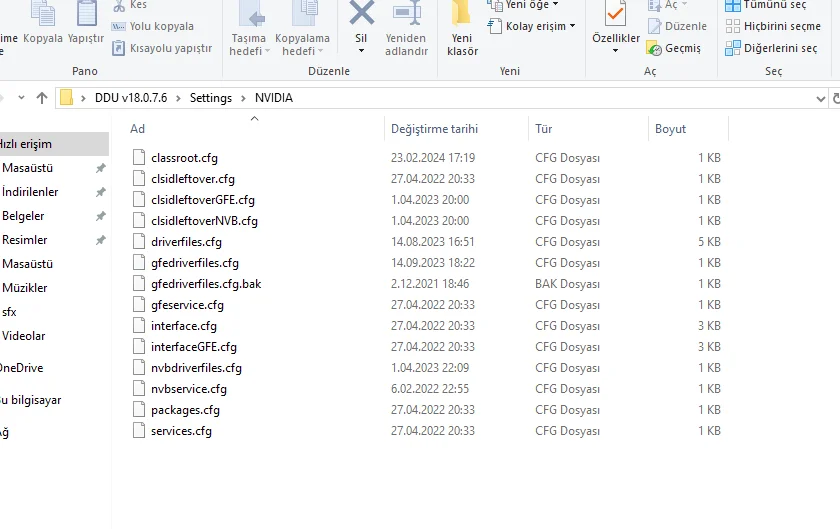The height and width of the screenshot is (529, 840).
Task: Click NVIDIA in the address path
Action: tap(274, 98)
